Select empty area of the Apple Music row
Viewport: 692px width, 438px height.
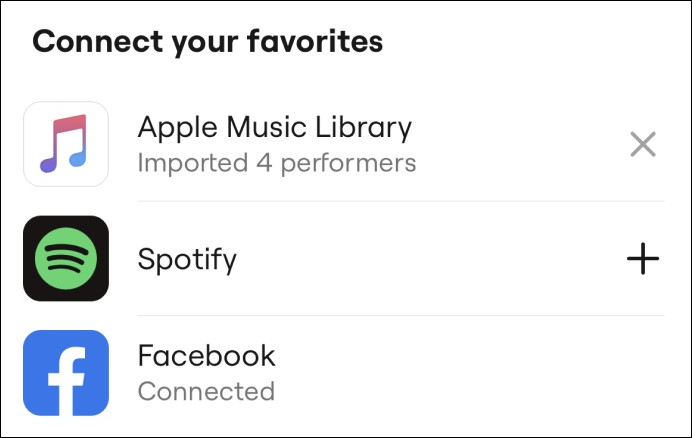pos(521,144)
